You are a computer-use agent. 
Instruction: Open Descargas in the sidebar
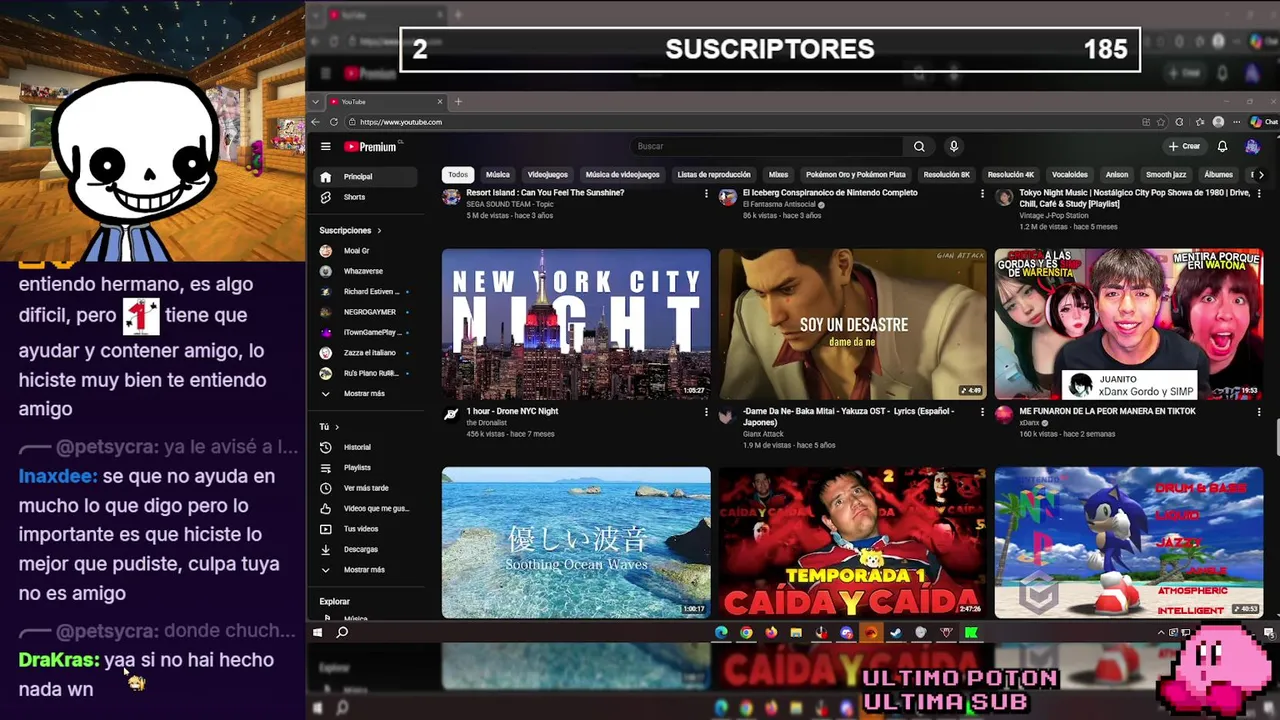pyautogui.click(x=360, y=549)
